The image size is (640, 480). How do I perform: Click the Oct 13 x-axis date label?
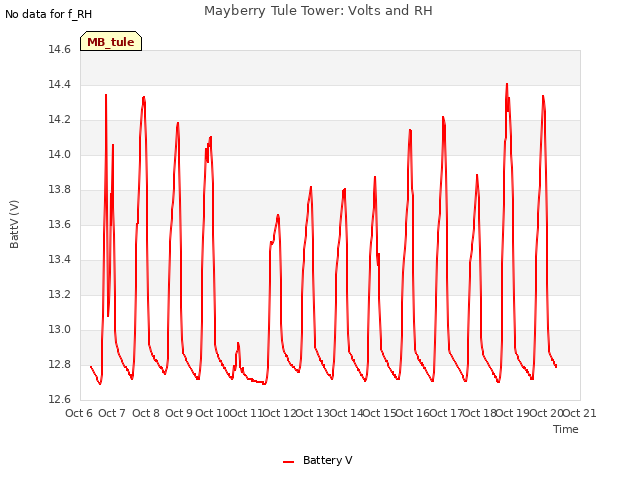(313, 413)
